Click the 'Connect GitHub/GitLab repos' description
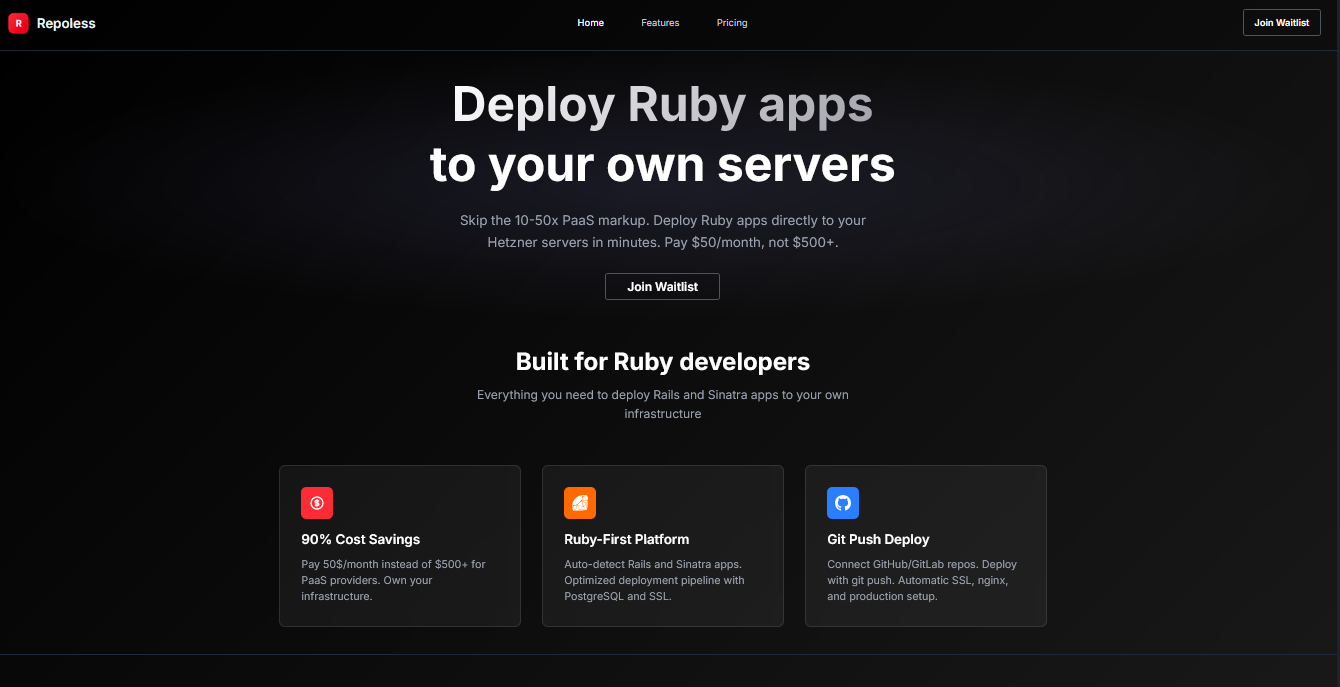The image size is (1340, 687). (922, 580)
